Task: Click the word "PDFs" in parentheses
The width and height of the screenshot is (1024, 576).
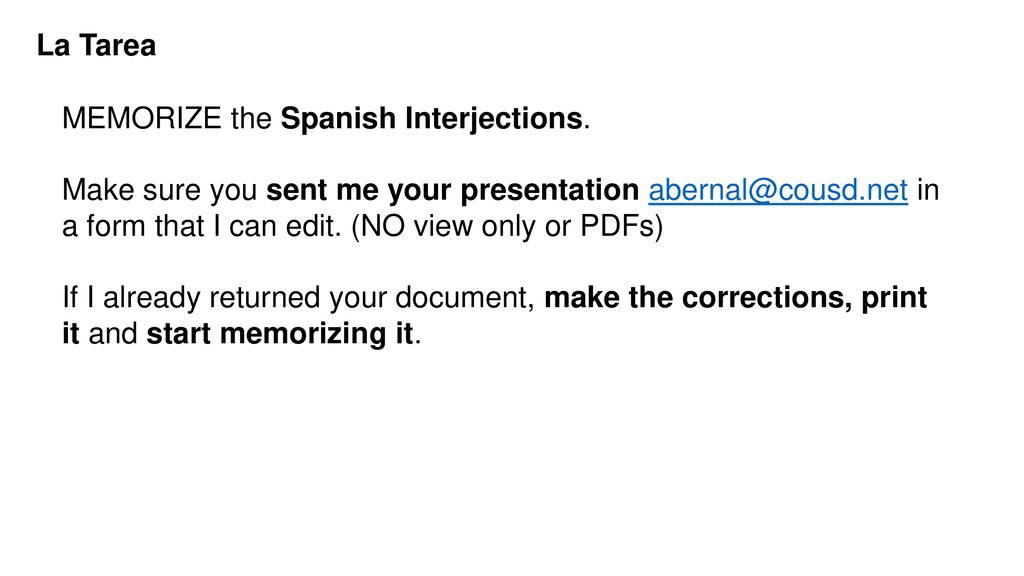Action: point(617,227)
